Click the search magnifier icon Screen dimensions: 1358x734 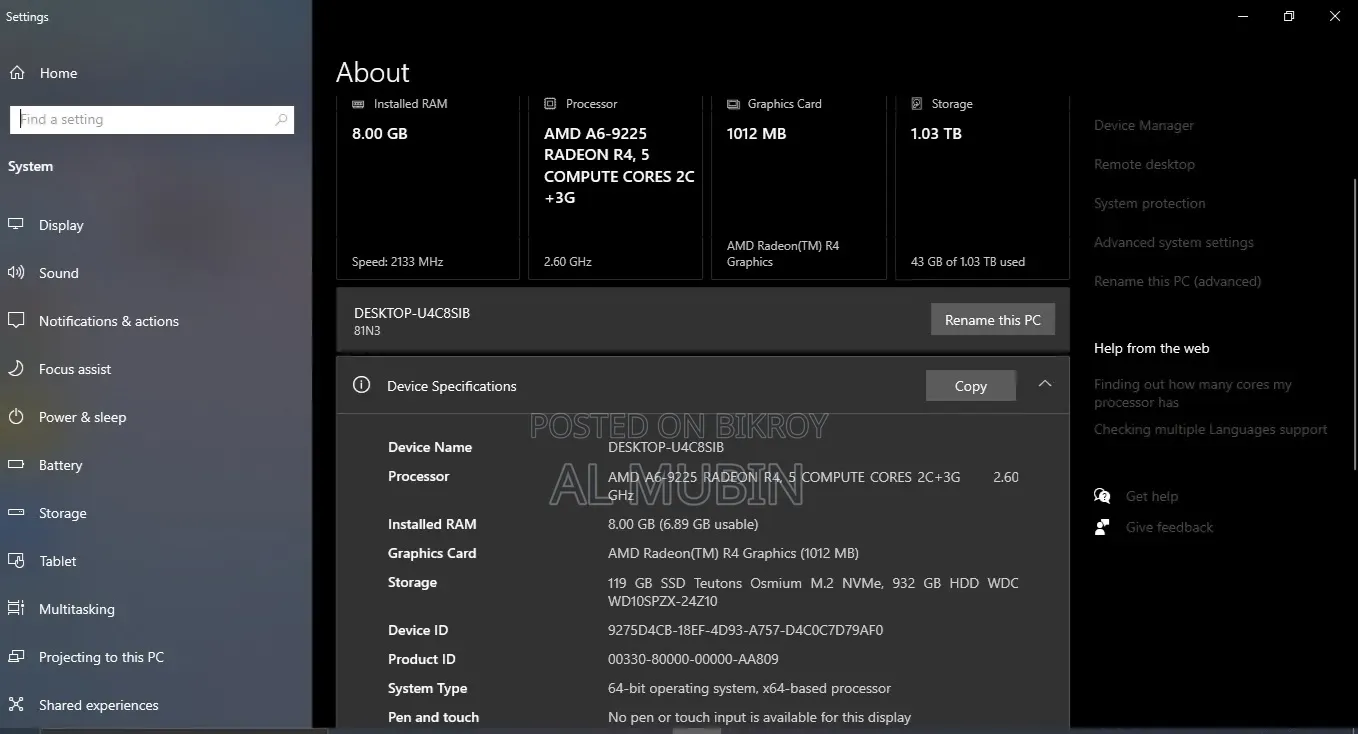tap(281, 120)
